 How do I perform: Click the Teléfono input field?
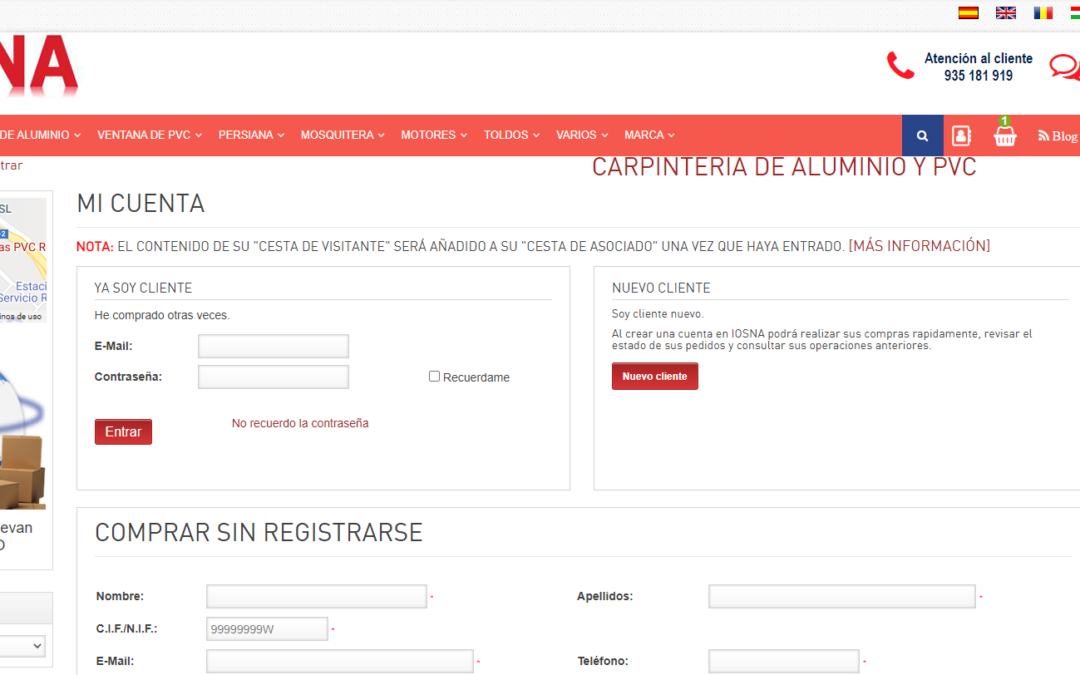(784, 661)
